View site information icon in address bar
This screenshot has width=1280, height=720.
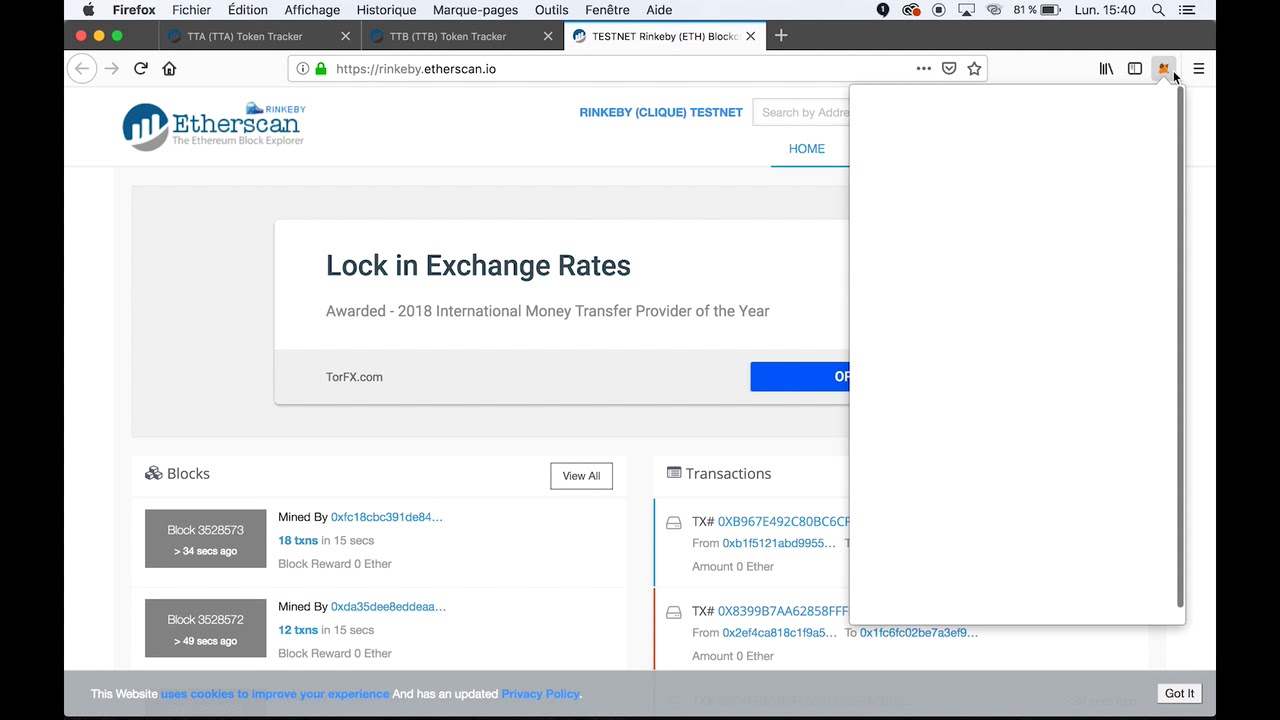pyautogui.click(x=302, y=69)
